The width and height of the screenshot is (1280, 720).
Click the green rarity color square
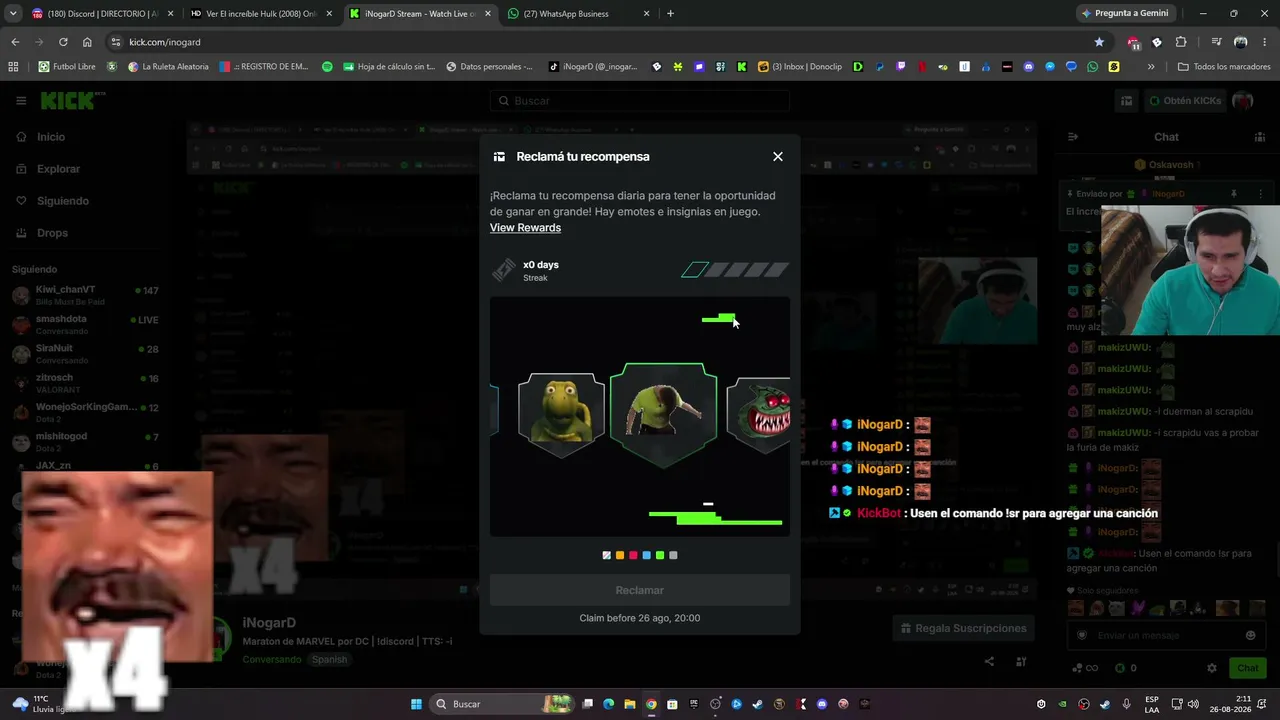(660, 555)
